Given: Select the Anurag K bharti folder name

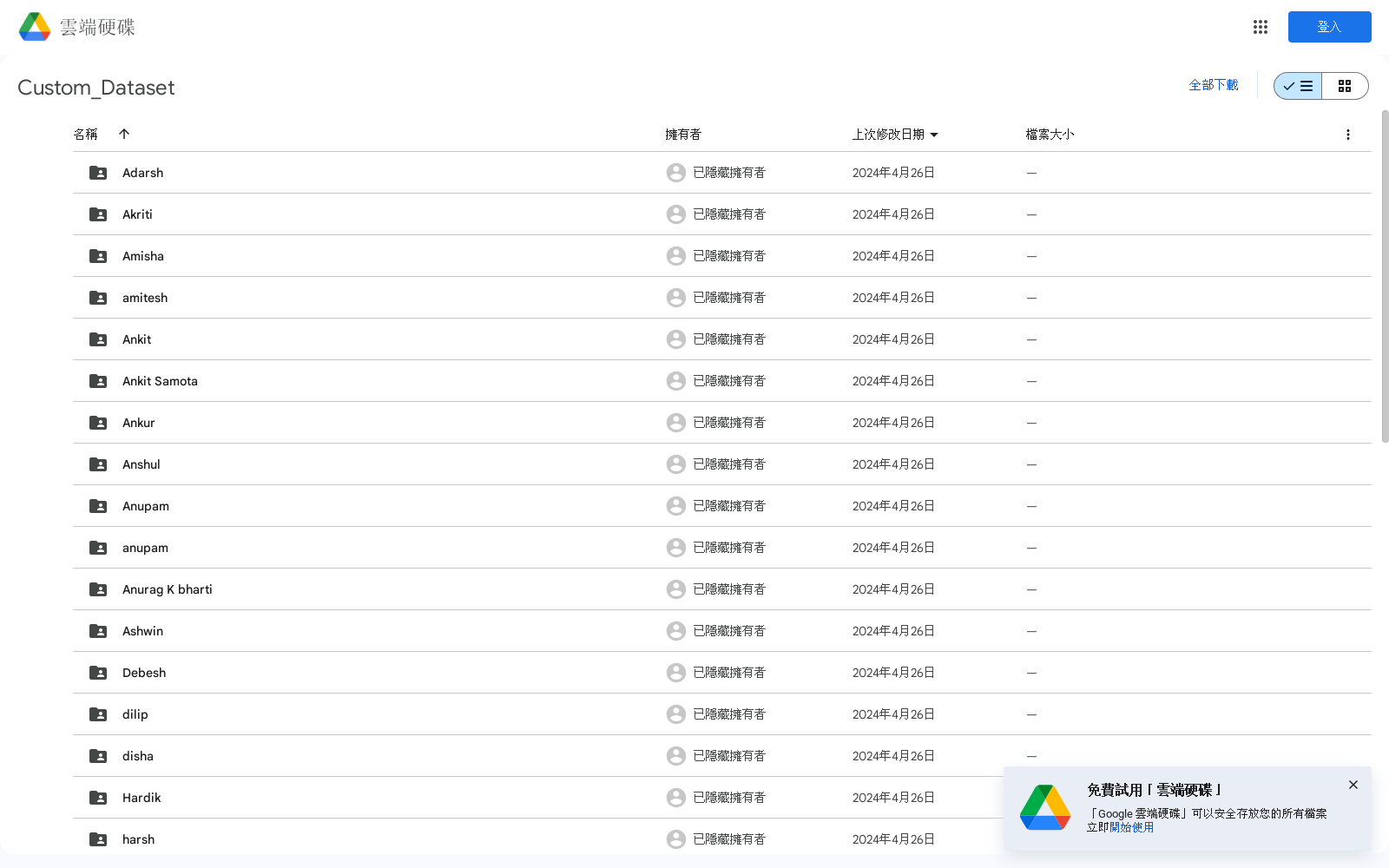Looking at the screenshot, I should coord(168,589).
